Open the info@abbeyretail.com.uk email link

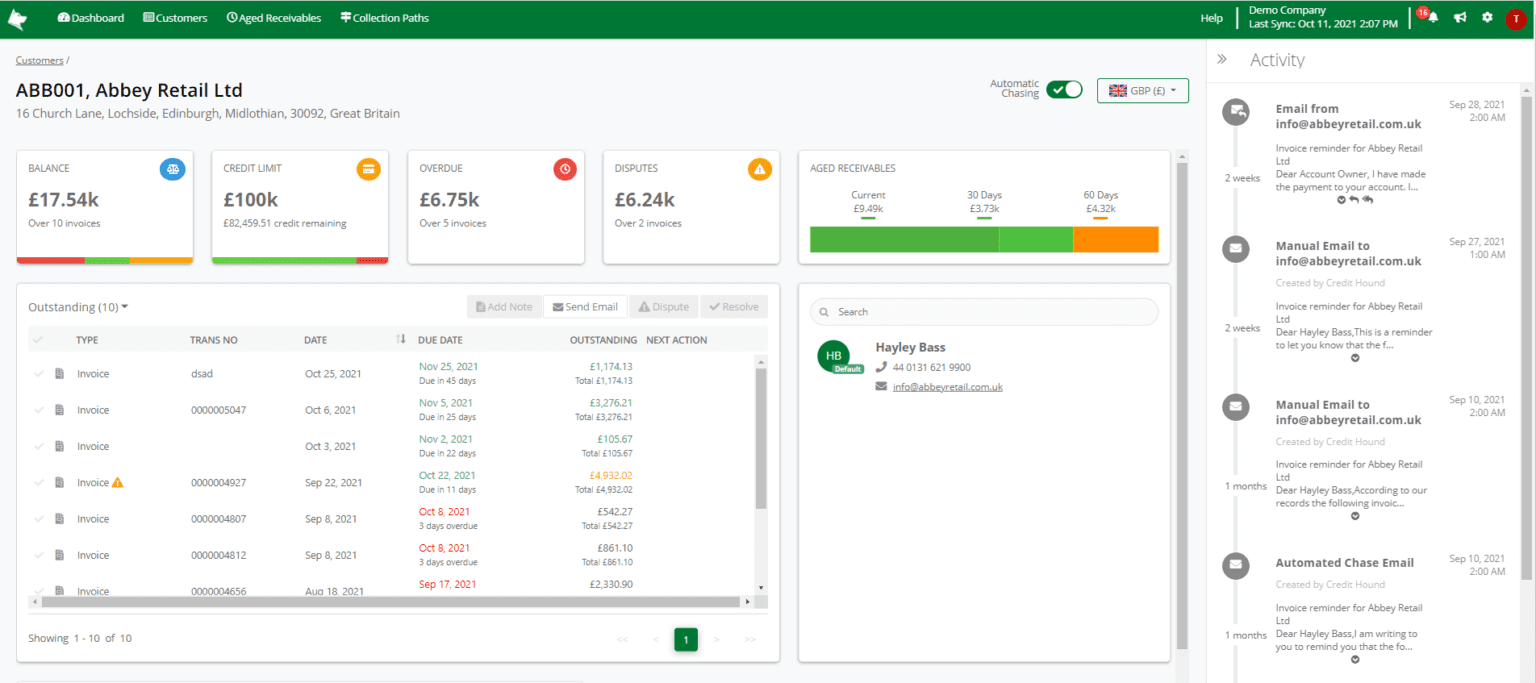[947, 386]
